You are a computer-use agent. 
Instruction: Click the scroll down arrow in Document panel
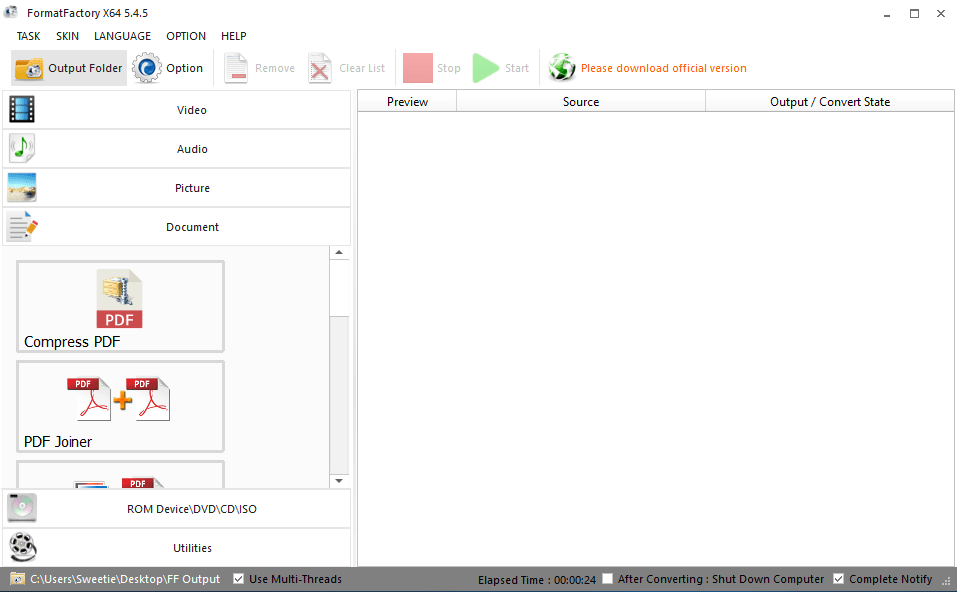pos(339,481)
